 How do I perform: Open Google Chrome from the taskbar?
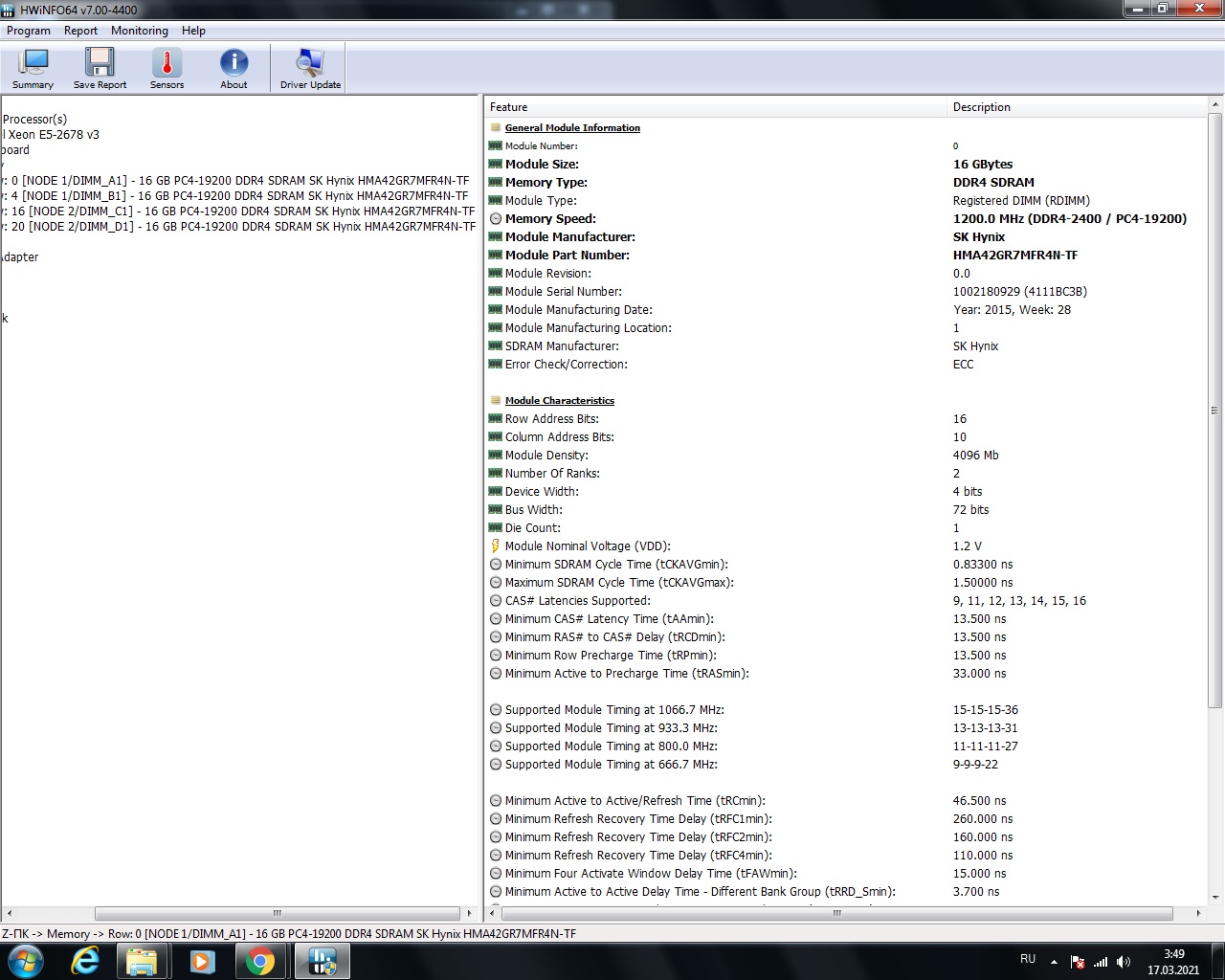click(260, 961)
